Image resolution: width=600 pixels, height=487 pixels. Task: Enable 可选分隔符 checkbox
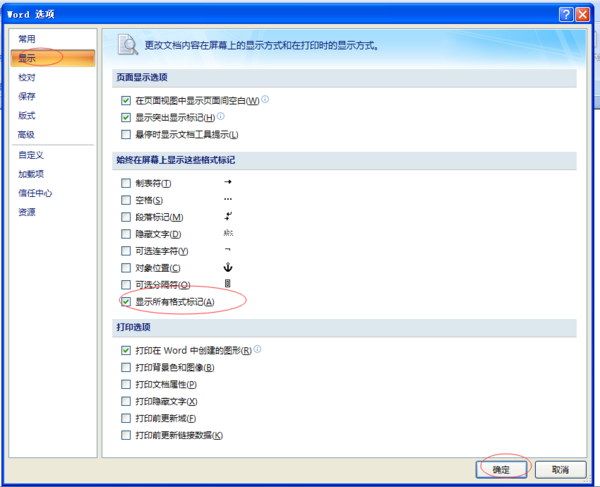click(x=126, y=285)
